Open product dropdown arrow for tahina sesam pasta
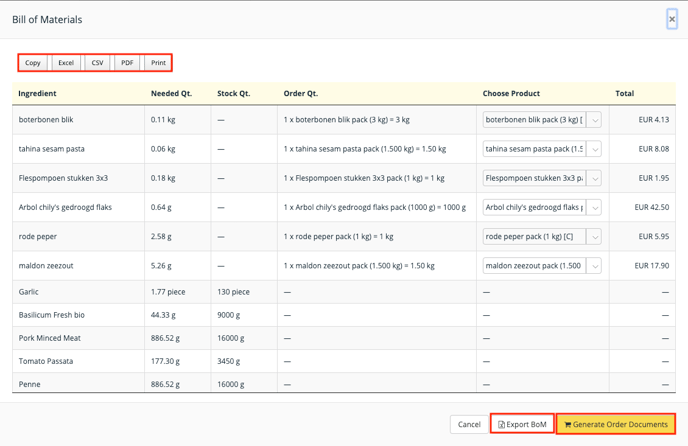Screen dimensions: 688x446 point(594,149)
